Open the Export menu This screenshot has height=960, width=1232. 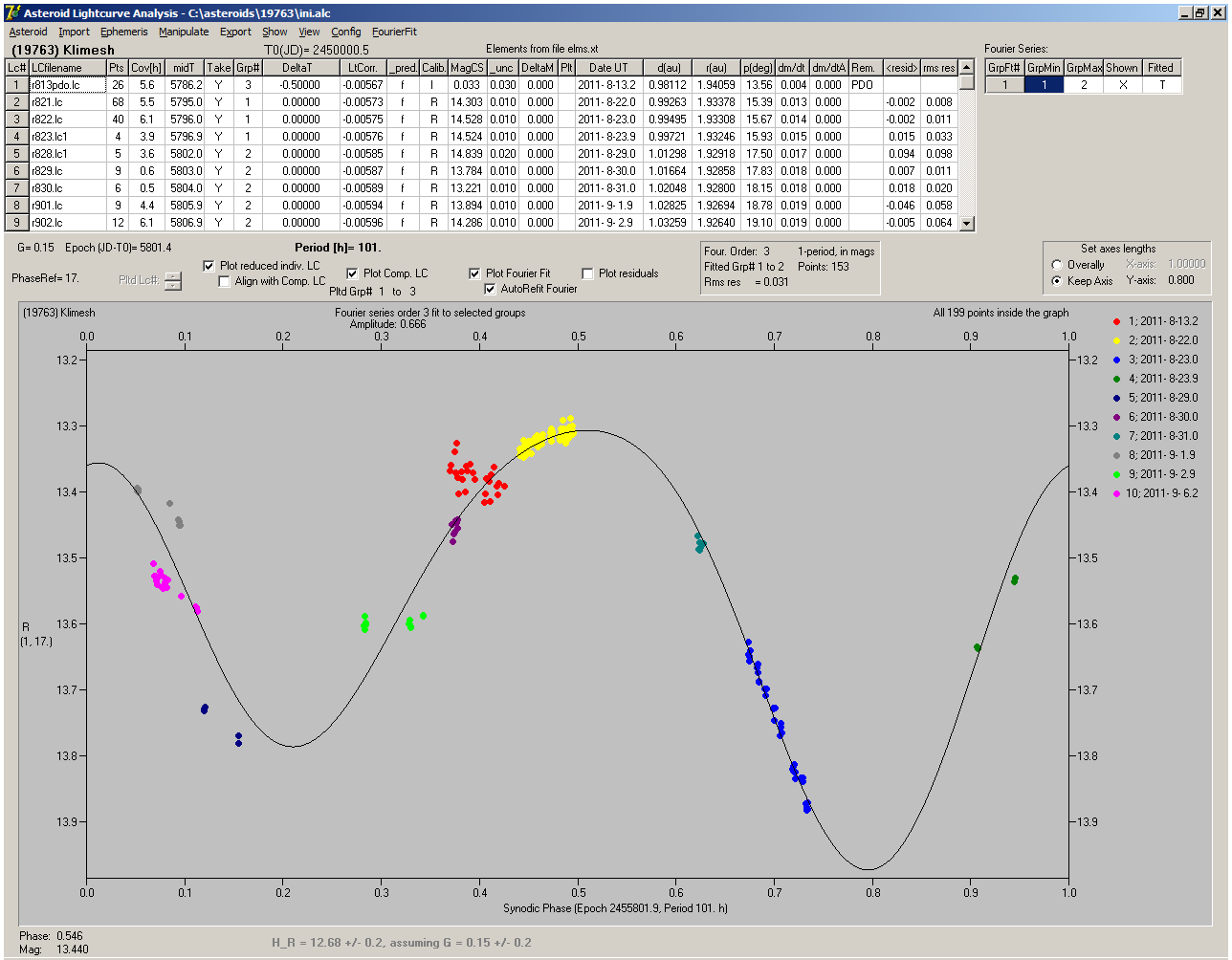(x=235, y=32)
